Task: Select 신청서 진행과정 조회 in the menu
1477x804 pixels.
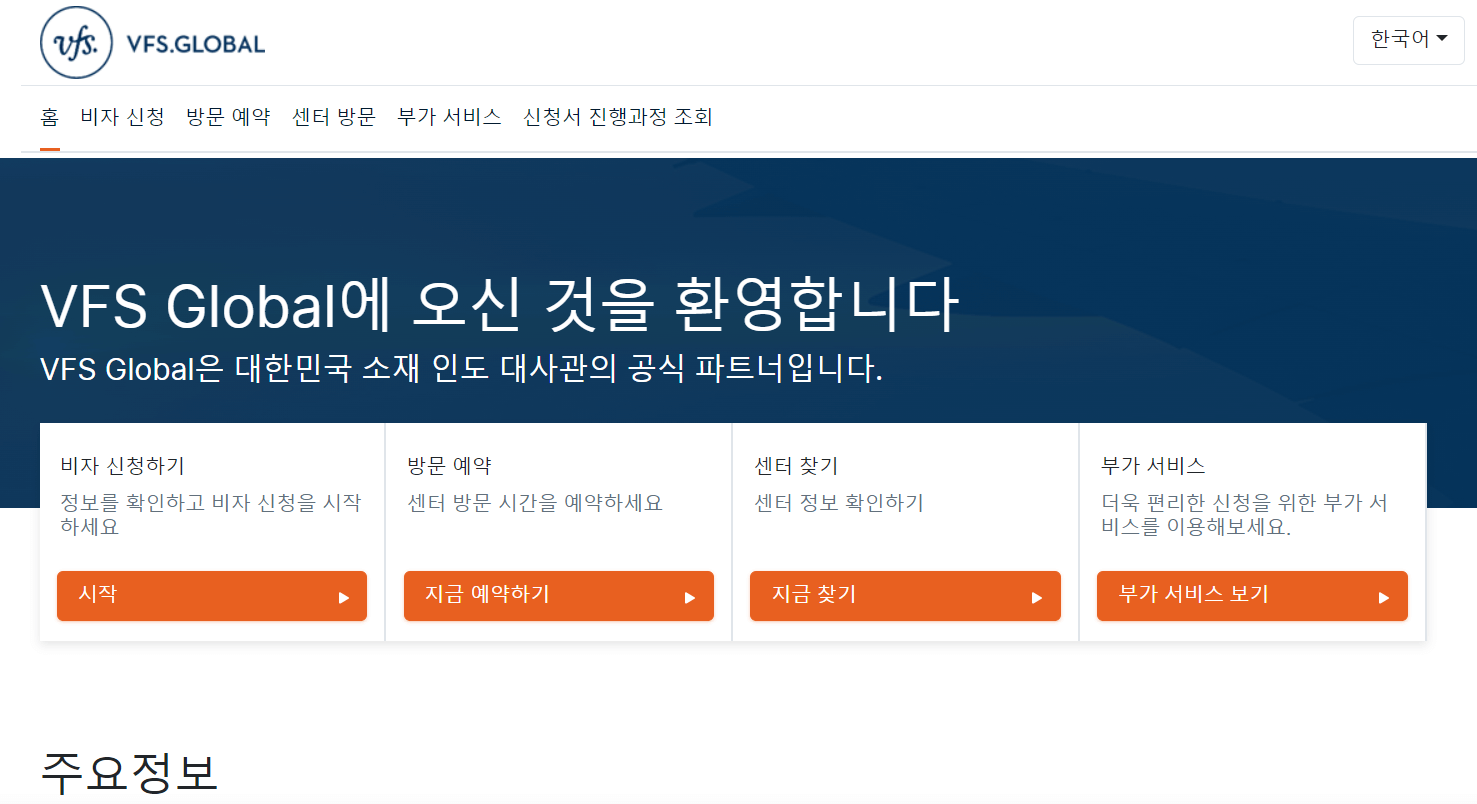Action: [x=619, y=117]
